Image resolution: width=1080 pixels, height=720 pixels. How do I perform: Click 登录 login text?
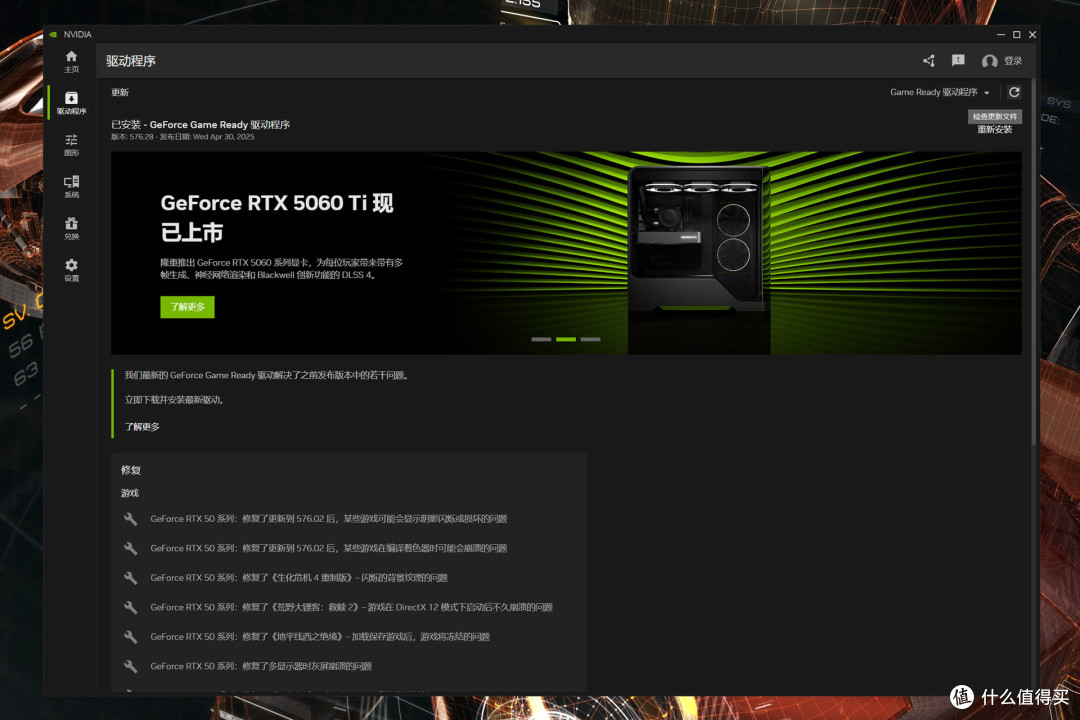1012,61
